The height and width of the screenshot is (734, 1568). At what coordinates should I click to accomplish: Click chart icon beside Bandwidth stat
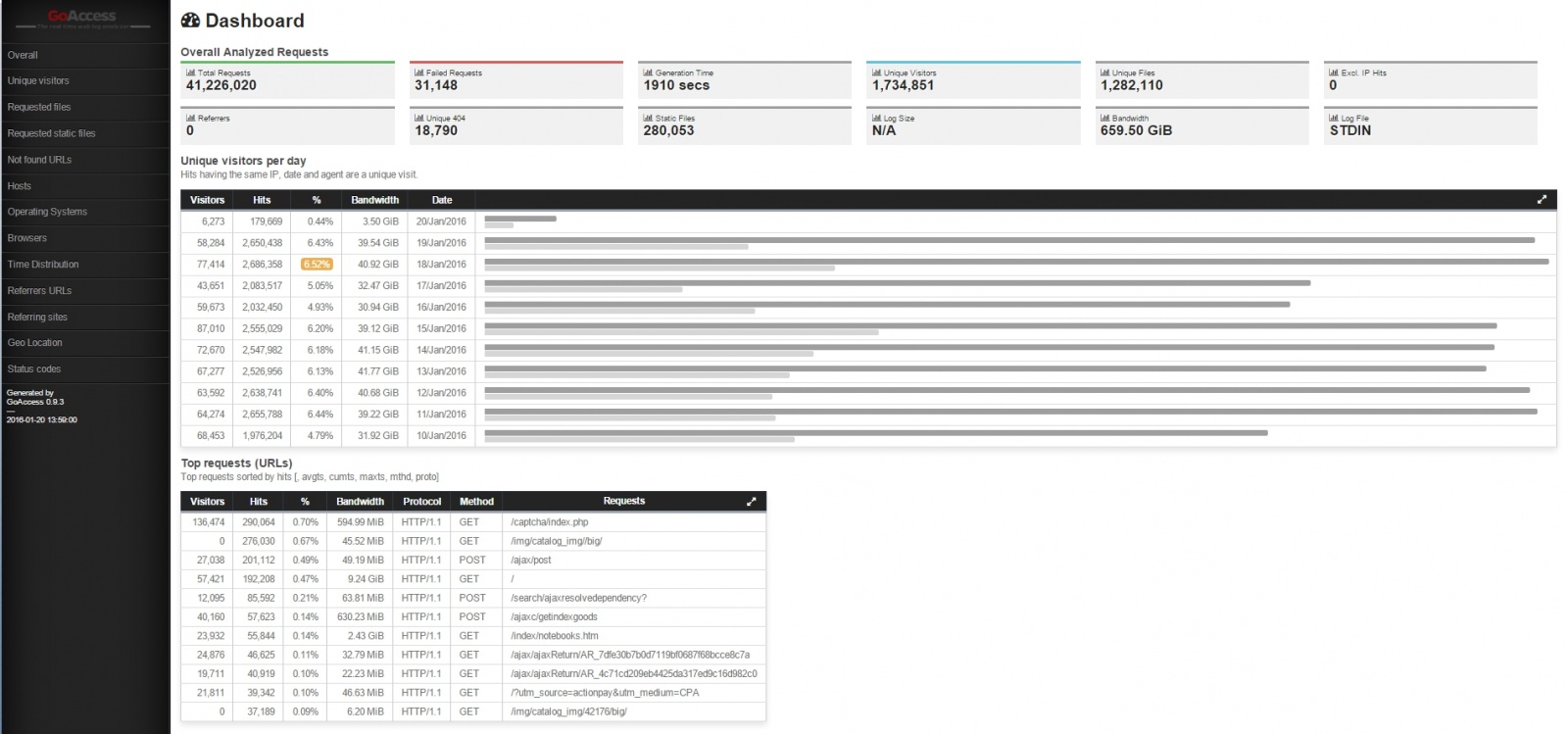[x=1104, y=118]
